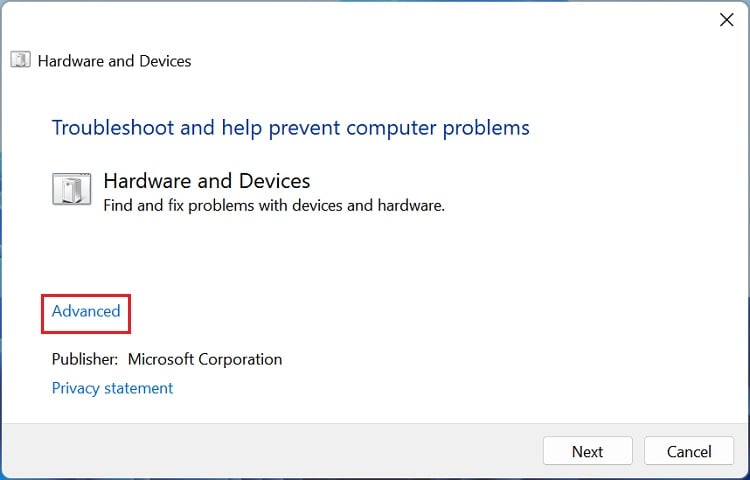750x480 pixels.
Task: Click computer problems at end of heading
Action: (x=438, y=128)
